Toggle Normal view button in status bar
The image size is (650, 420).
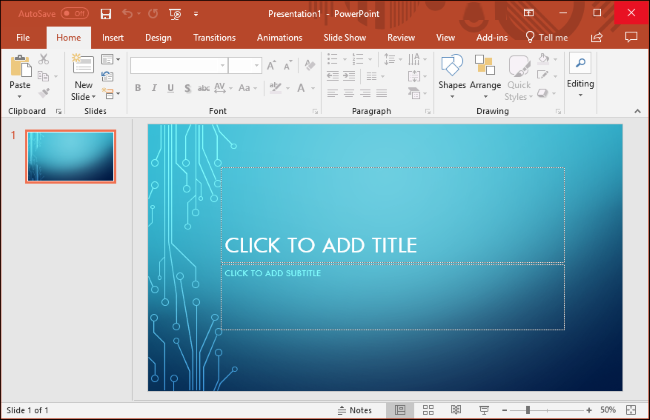pos(400,410)
